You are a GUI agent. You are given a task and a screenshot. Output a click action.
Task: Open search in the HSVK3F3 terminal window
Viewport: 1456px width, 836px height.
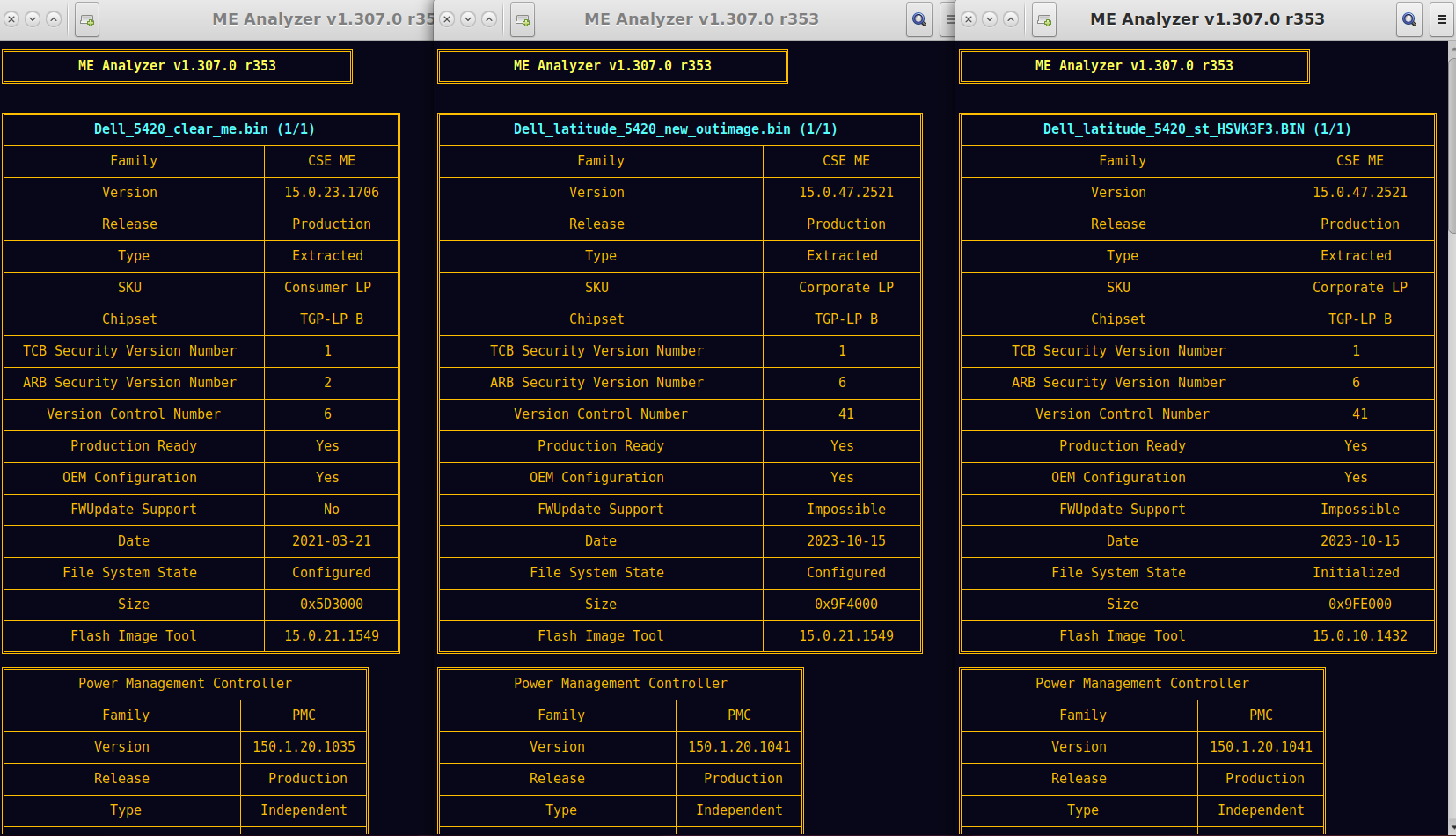[1409, 19]
